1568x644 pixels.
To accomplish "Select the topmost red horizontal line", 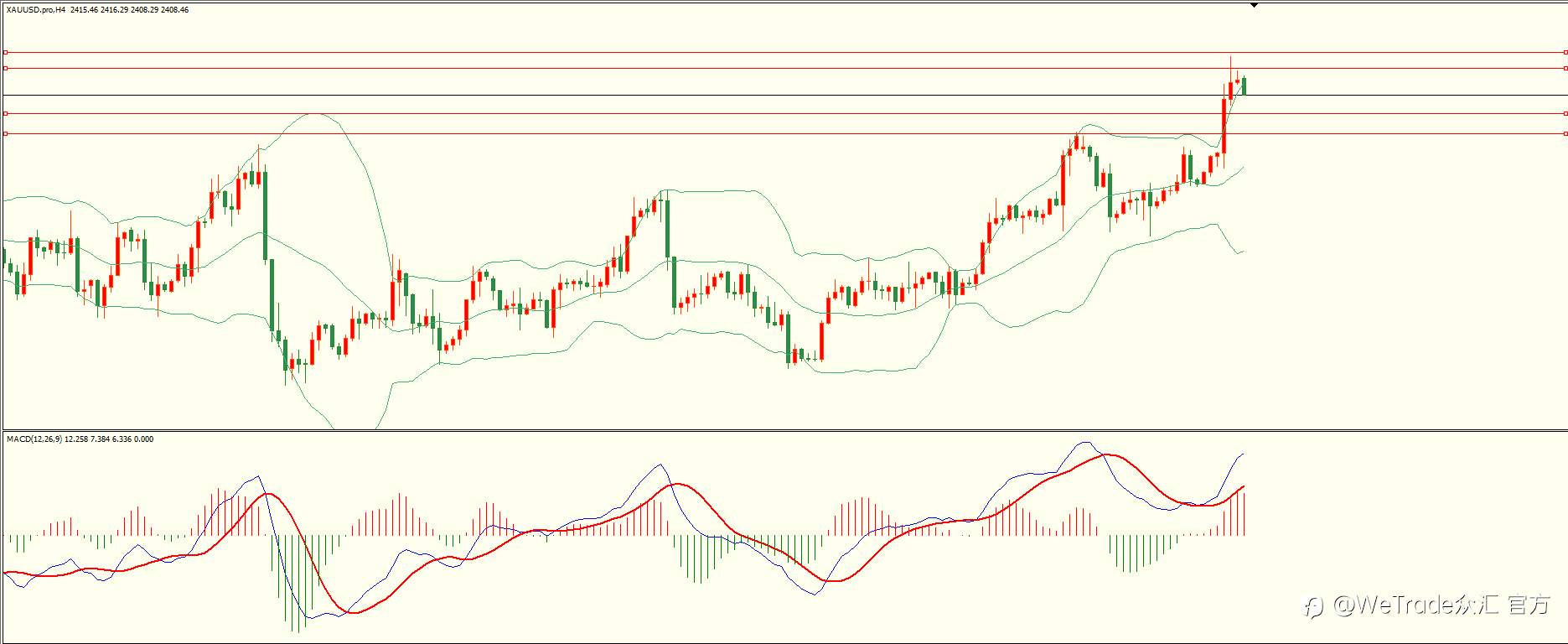I will tap(784, 52).
